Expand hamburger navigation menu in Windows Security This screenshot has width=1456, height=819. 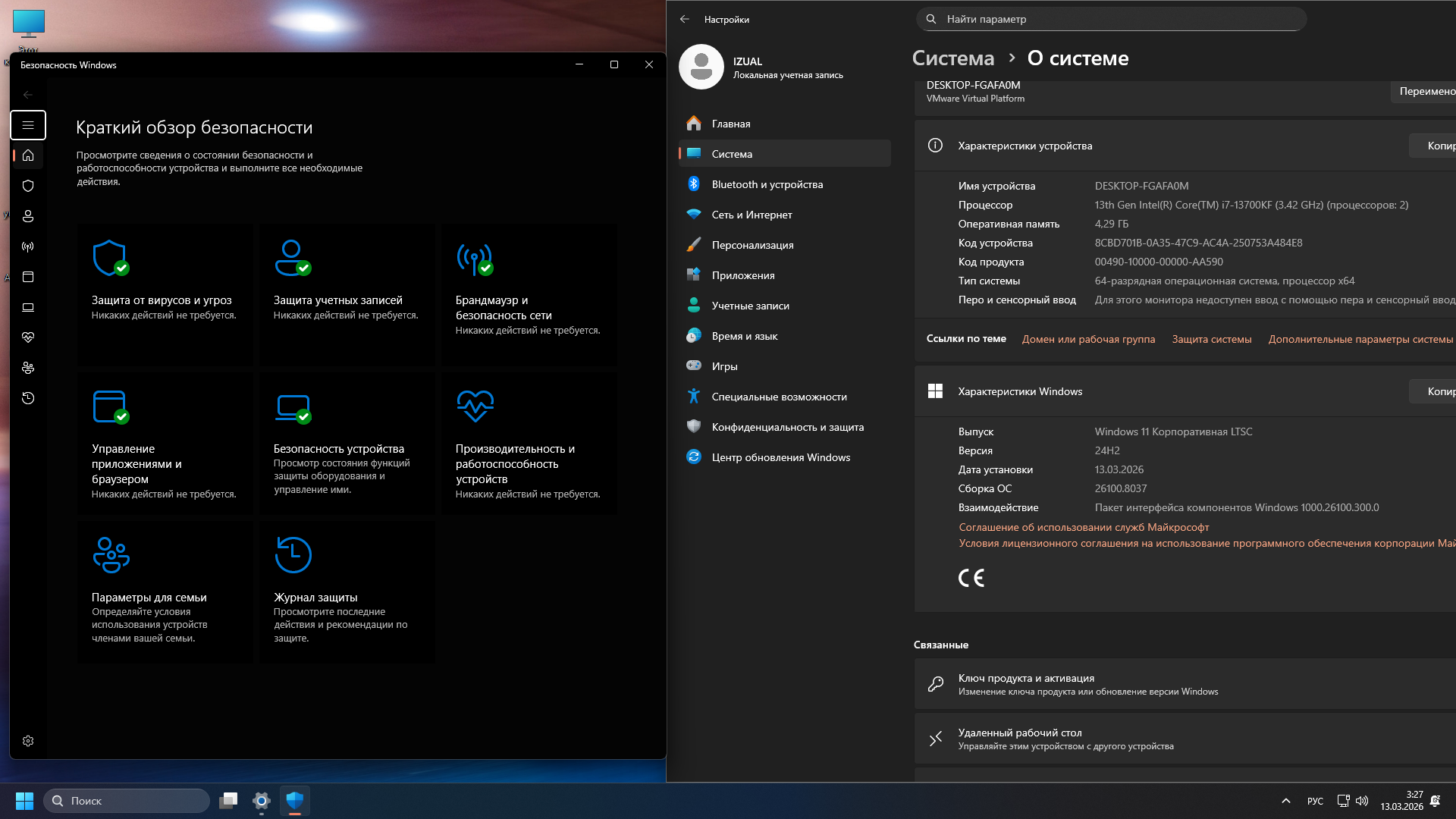click(28, 125)
